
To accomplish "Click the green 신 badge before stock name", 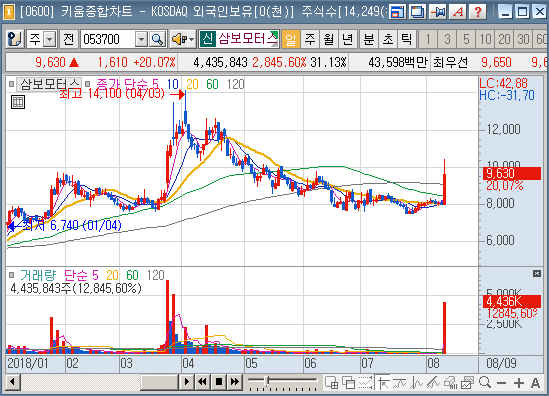I will click(208, 39).
